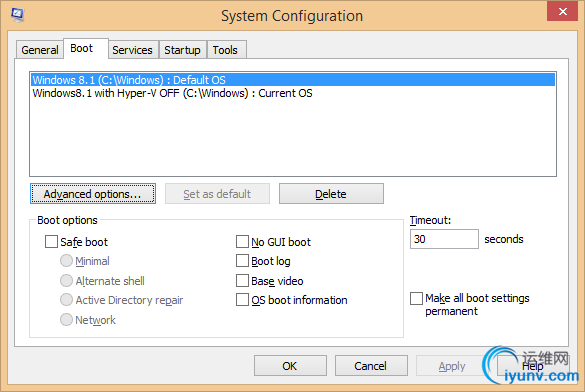Select the Windows 8.1 Default OS entry
The height and width of the screenshot is (392, 585).
pyautogui.click(x=293, y=80)
